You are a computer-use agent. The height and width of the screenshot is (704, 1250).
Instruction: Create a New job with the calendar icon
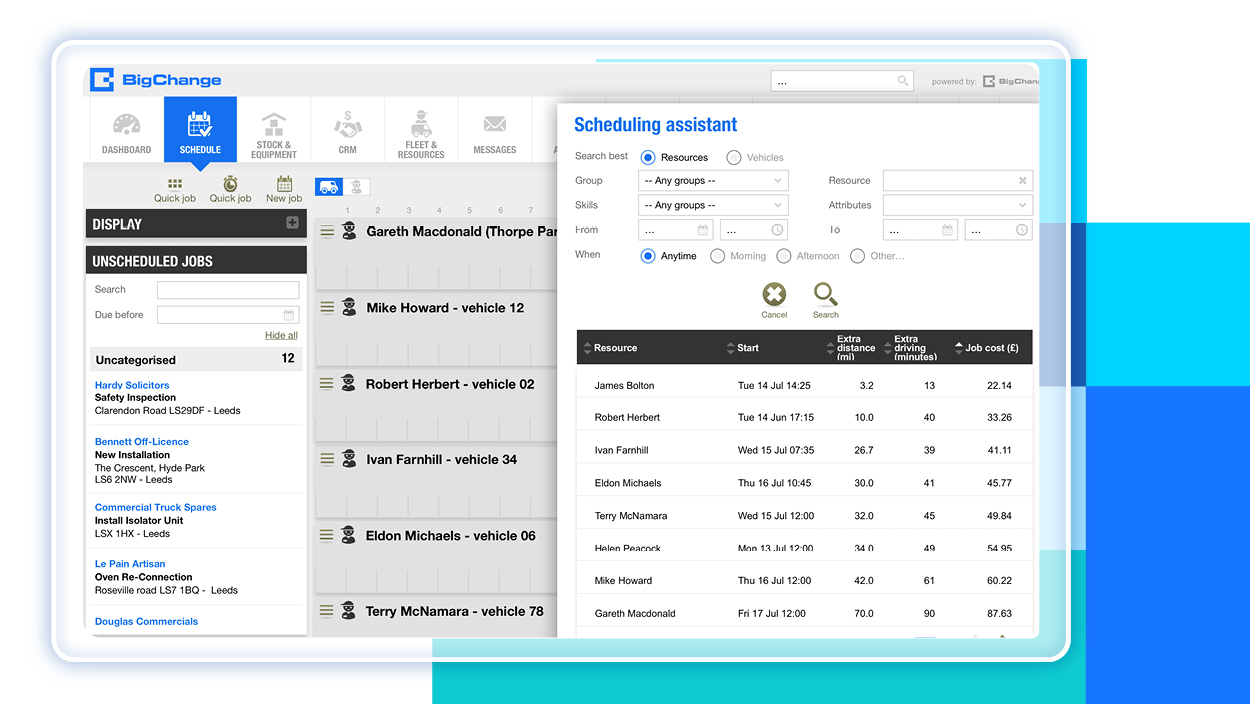(x=283, y=188)
